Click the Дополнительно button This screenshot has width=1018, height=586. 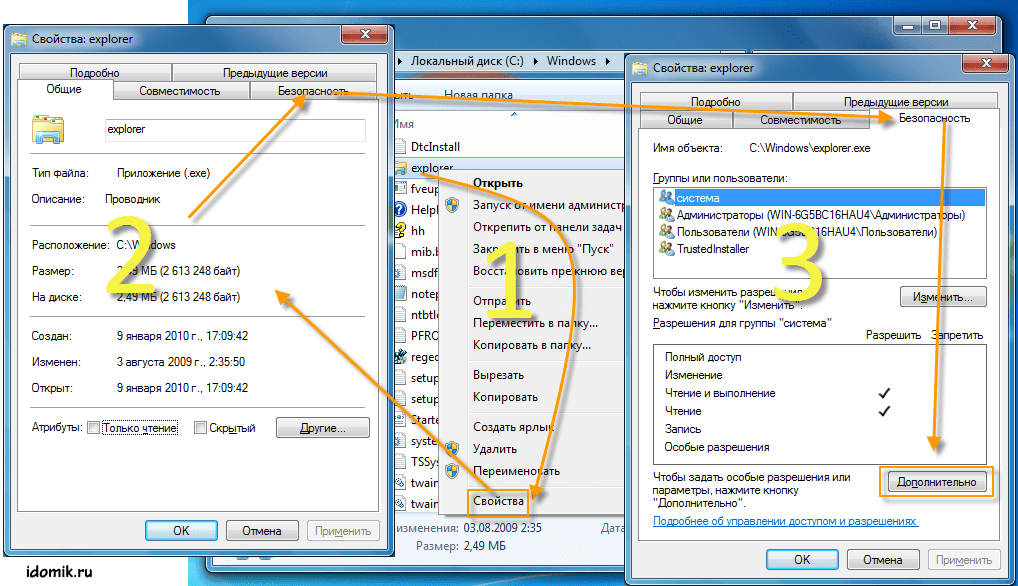coord(936,482)
